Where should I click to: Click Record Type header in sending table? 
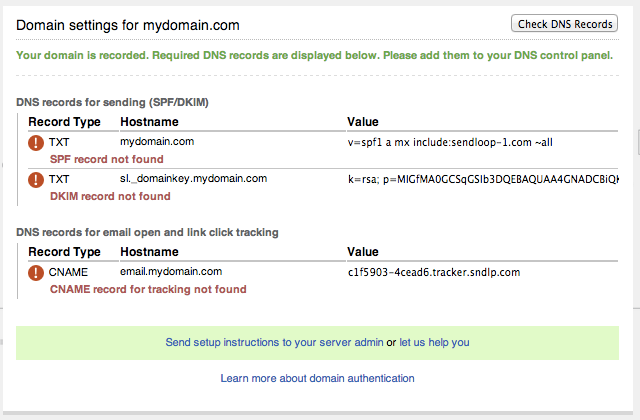pos(64,122)
